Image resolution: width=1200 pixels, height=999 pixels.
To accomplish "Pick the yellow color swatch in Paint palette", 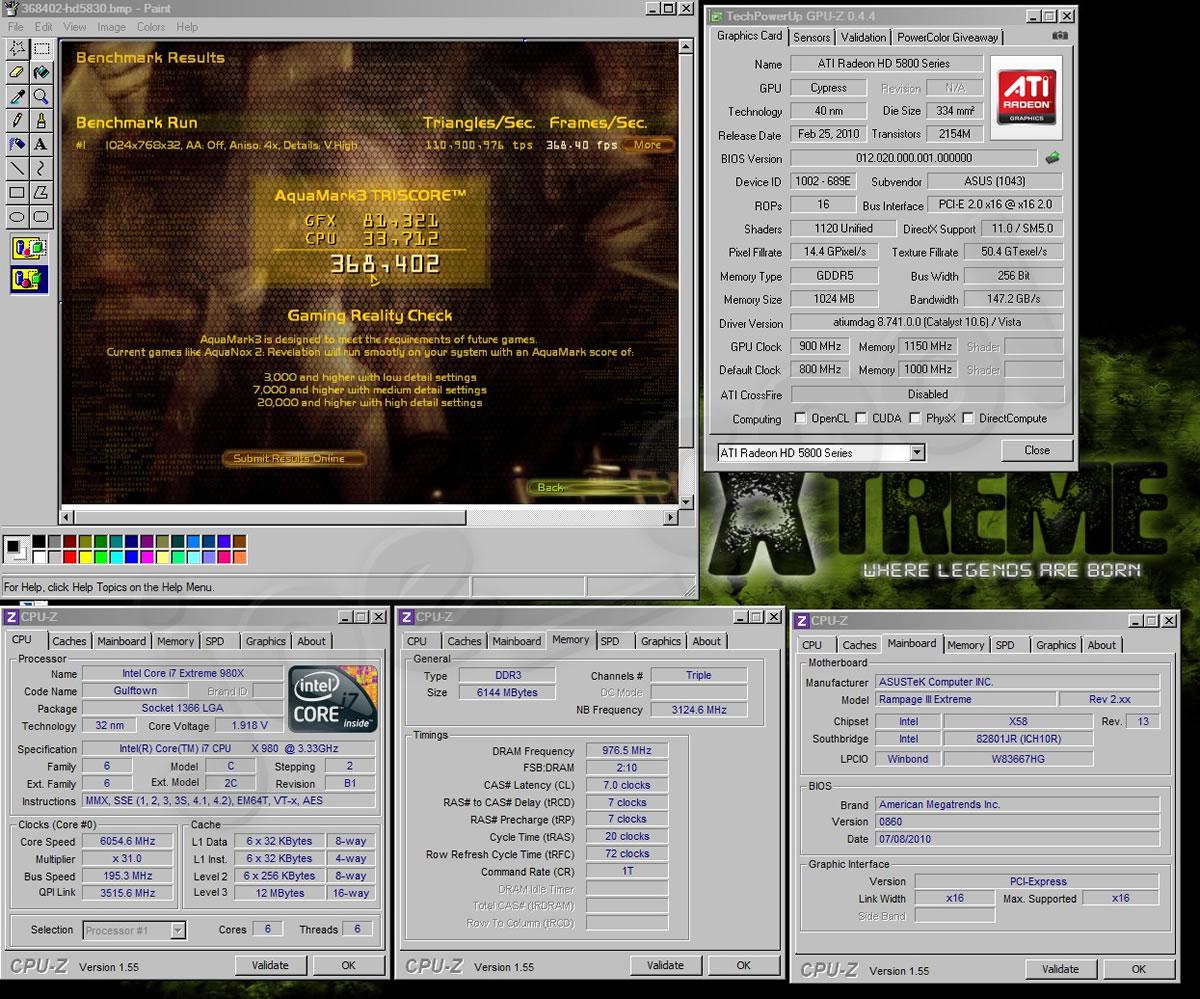I will tap(86, 556).
